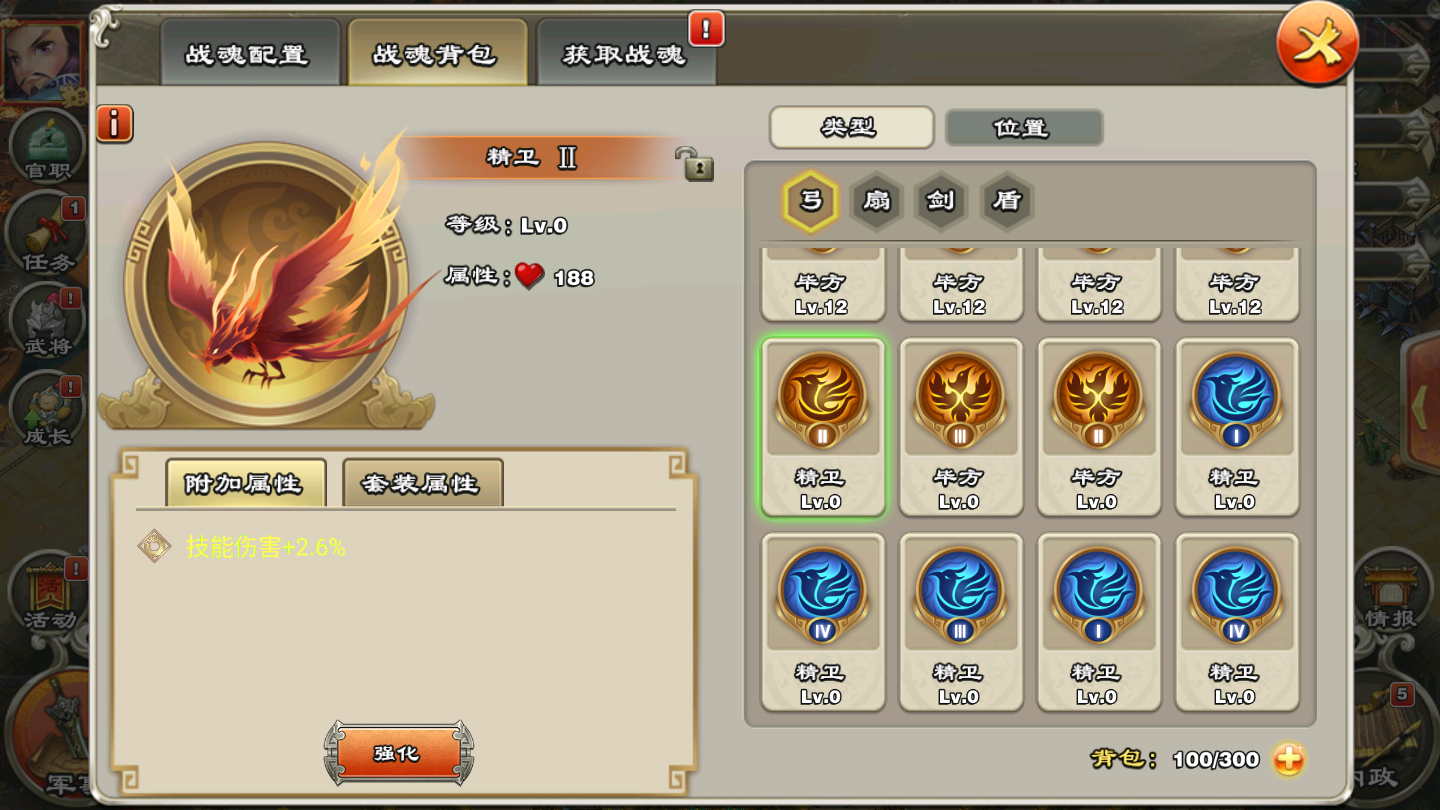The width and height of the screenshot is (1440, 810).
Task: Toggle the padlock lock on 精卫 II
Action: tap(694, 163)
